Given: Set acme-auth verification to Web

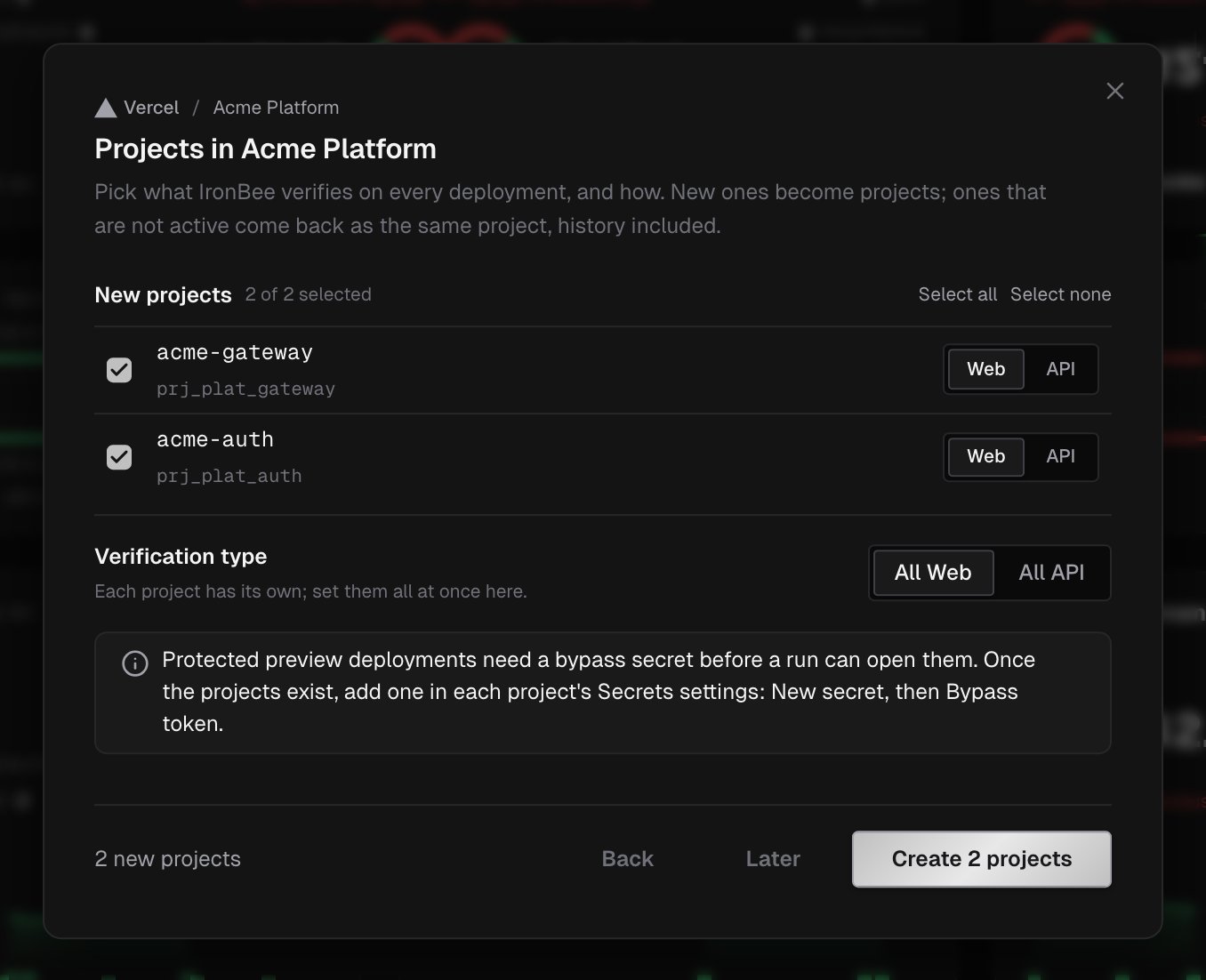Looking at the screenshot, I should 986,456.
